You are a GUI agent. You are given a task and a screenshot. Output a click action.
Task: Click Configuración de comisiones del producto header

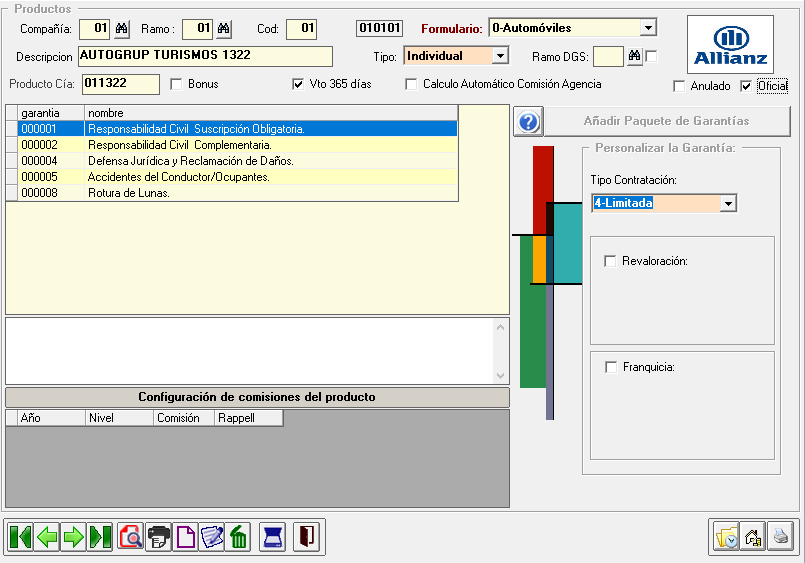pyautogui.click(x=257, y=397)
